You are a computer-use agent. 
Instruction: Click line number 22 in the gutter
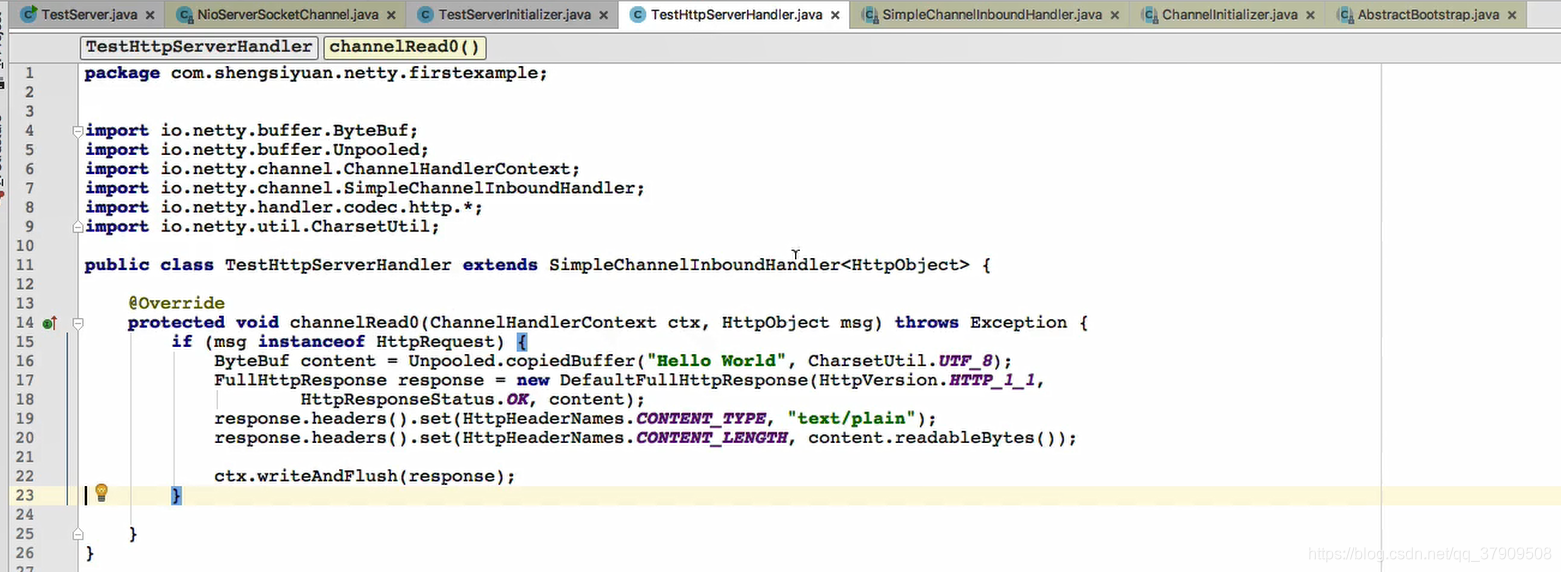25,476
